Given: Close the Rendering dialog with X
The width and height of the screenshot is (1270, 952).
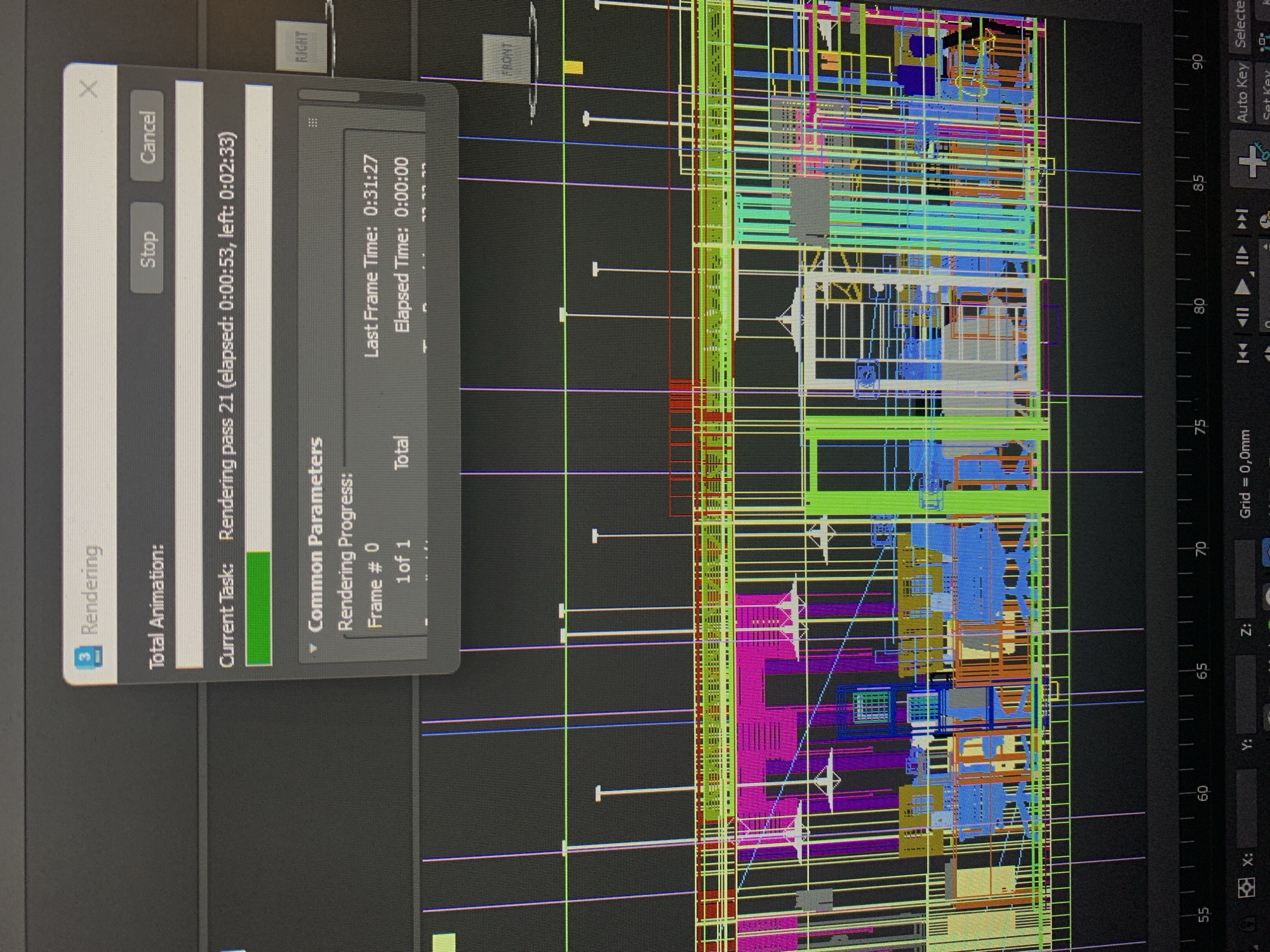Looking at the screenshot, I should click(x=89, y=89).
